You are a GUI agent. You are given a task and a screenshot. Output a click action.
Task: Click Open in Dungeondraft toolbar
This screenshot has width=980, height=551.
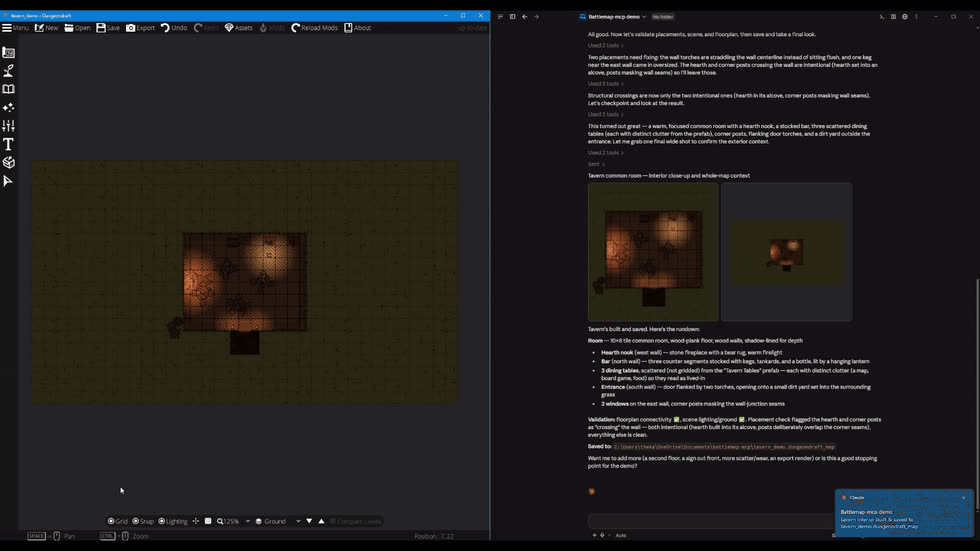click(78, 27)
